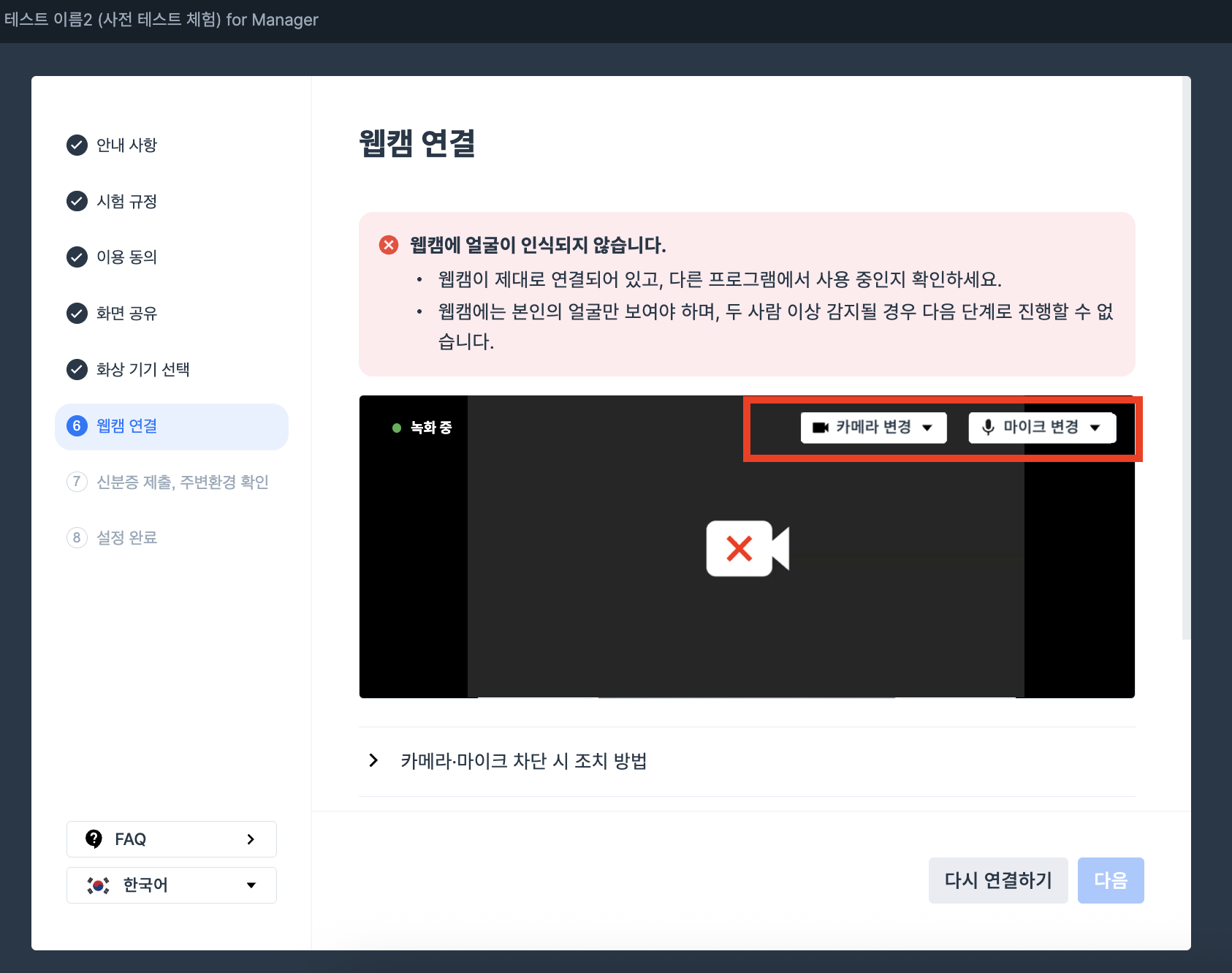Open the 한국어 language selector
Viewport: 1232px width, 973px height.
pos(172,885)
